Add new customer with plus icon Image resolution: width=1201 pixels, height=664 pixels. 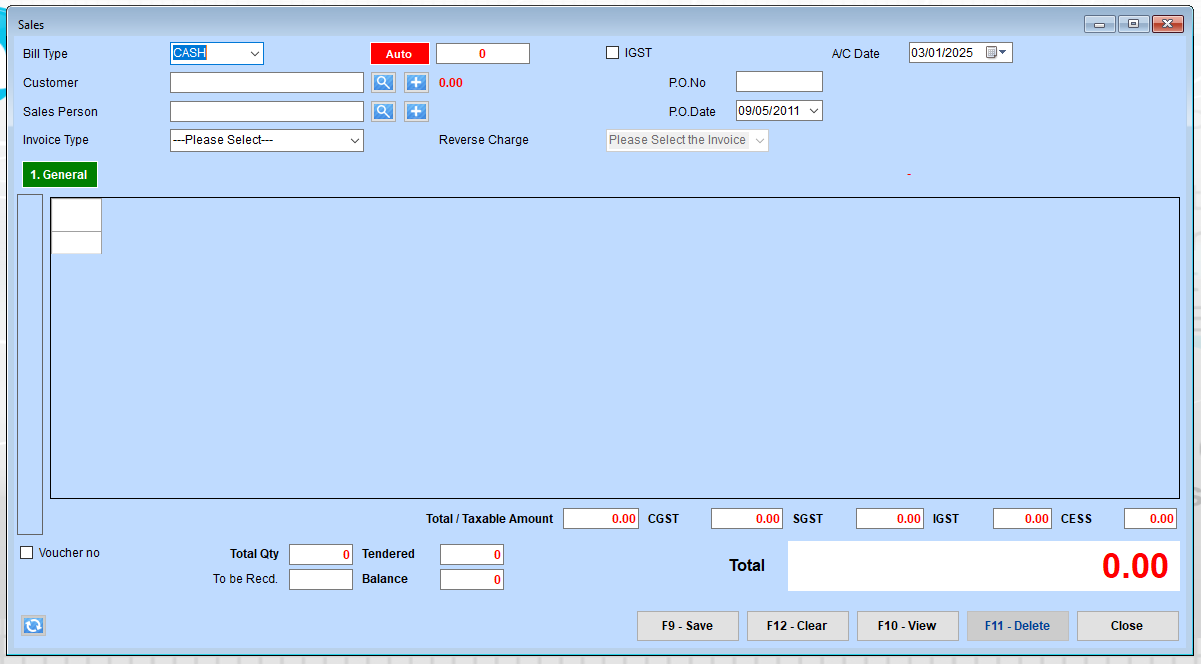click(x=417, y=83)
